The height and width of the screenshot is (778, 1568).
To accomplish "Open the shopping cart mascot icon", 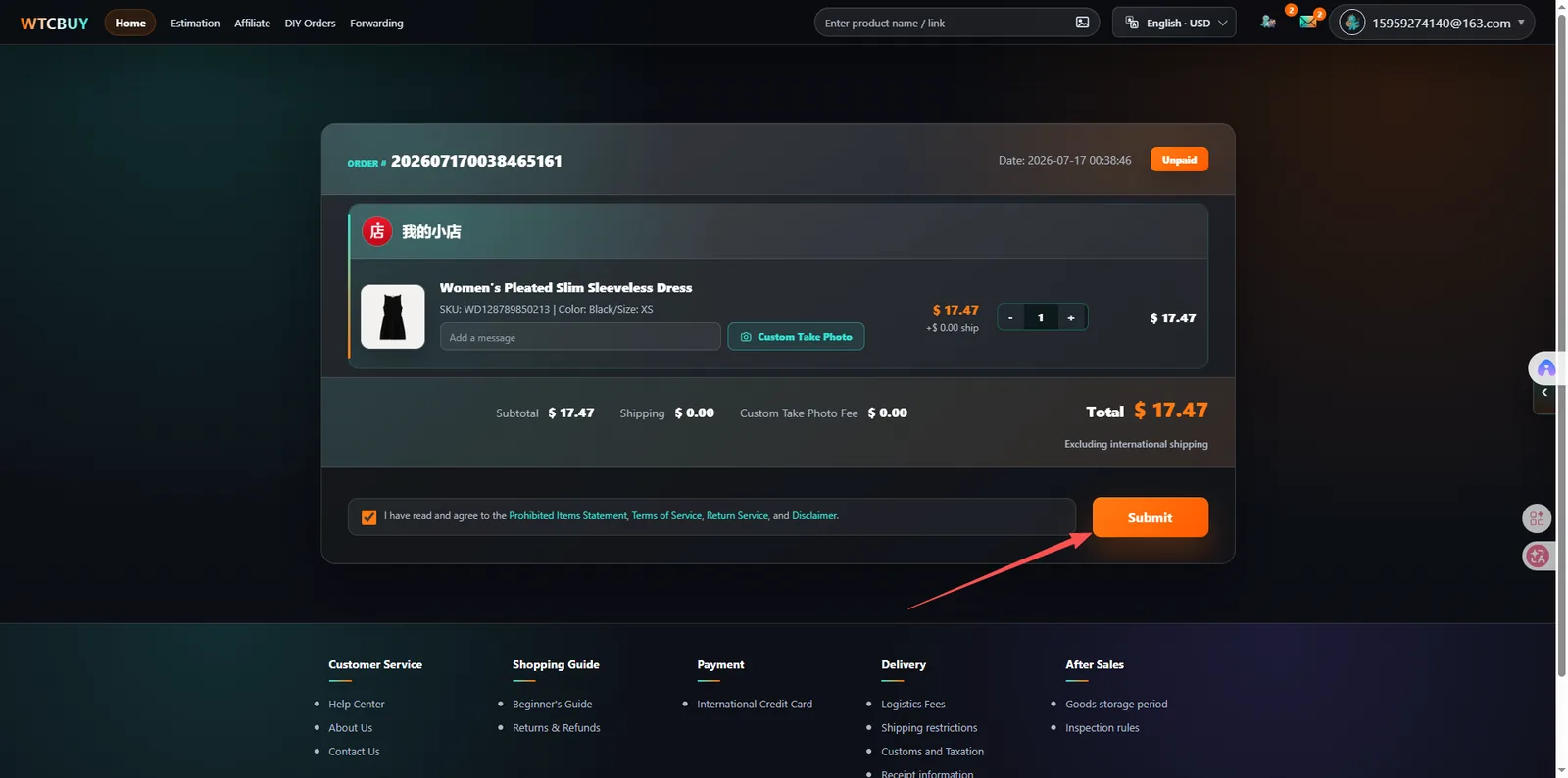I will pyautogui.click(x=1268, y=22).
